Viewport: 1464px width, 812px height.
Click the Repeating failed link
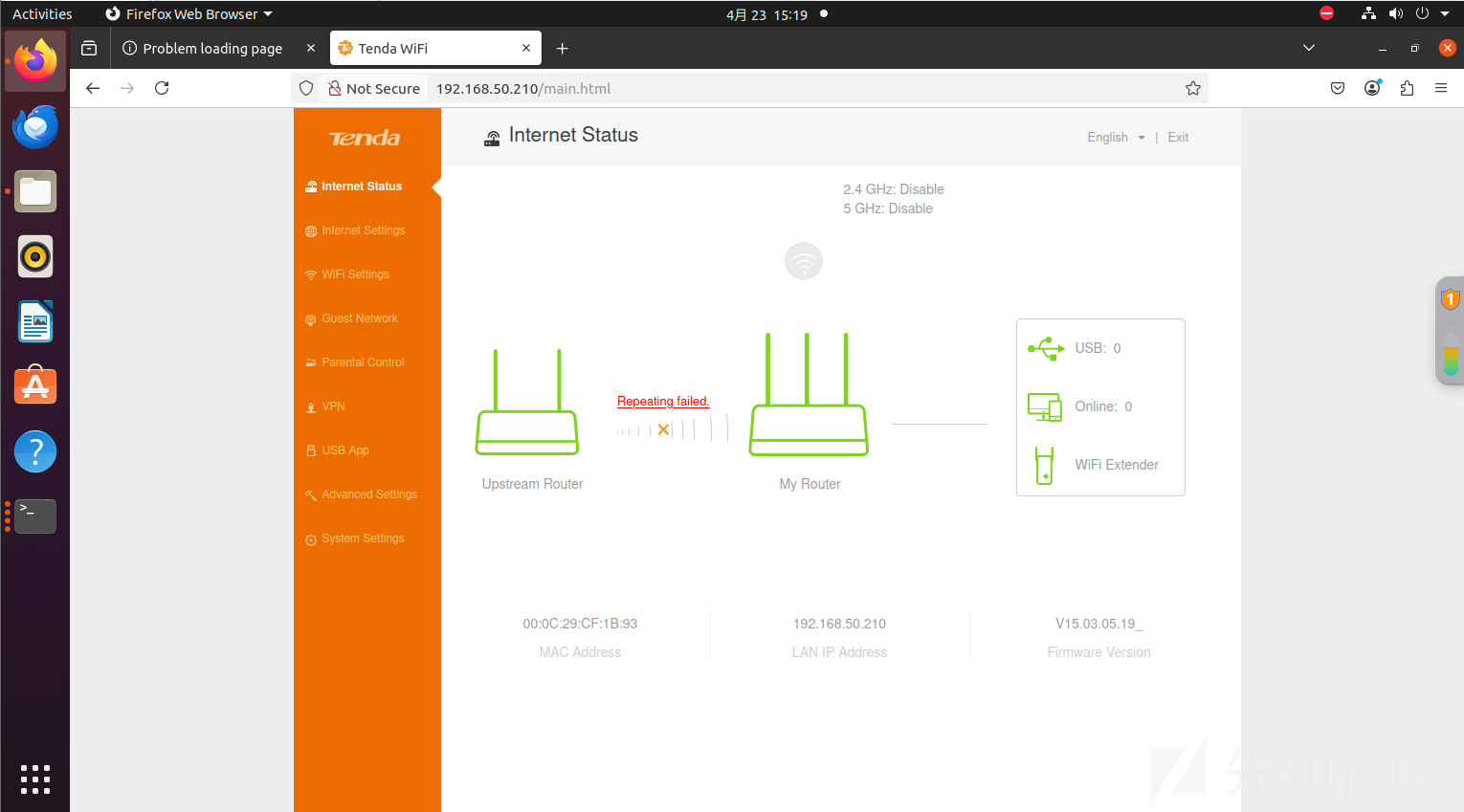tap(663, 402)
